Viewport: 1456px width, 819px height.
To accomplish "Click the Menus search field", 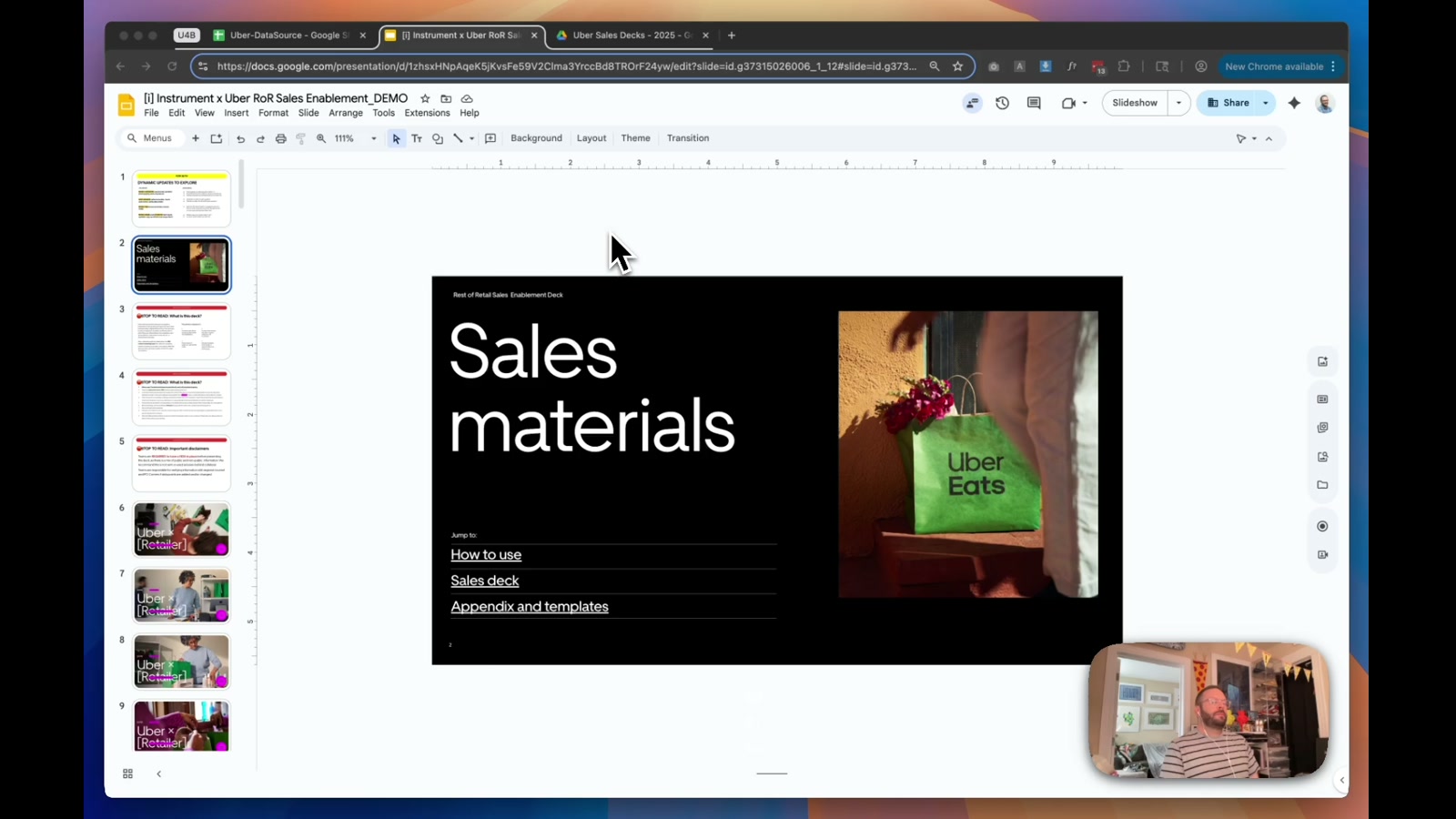I will (151, 138).
